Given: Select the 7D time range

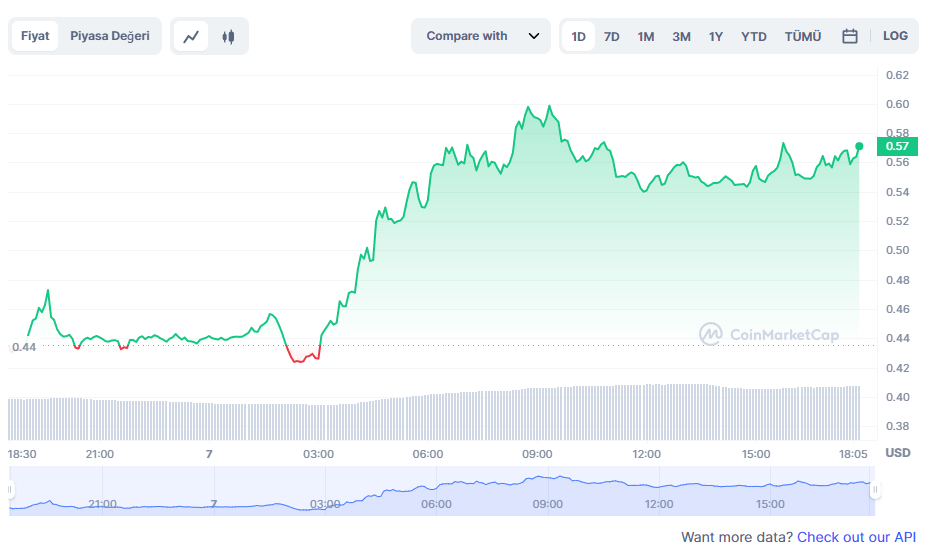Looking at the screenshot, I should click(611, 36).
